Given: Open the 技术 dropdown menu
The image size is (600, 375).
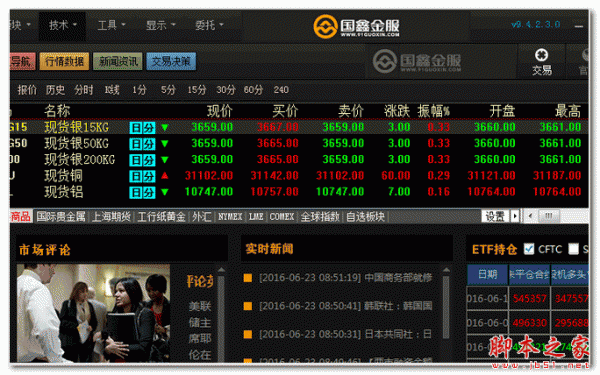Looking at the screenshot, I should (63, 25).
